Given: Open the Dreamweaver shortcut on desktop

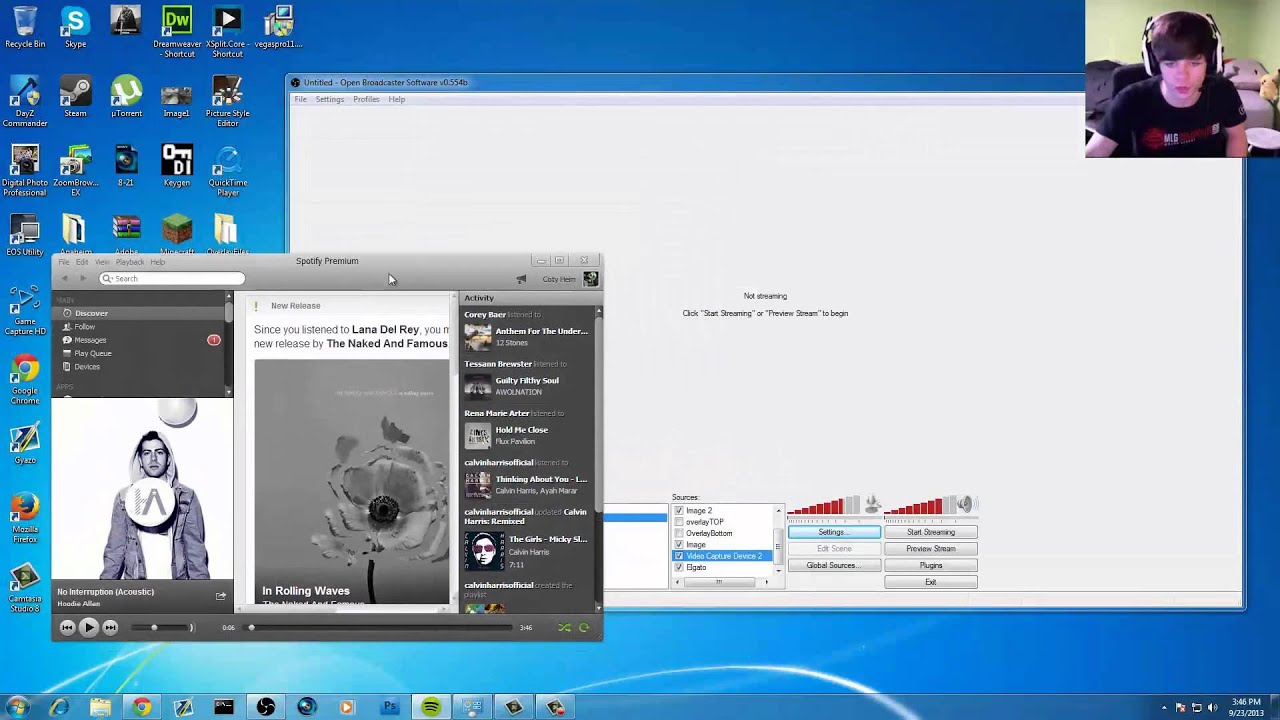Looking at the screenshot, I should click(x=177, y=32).
